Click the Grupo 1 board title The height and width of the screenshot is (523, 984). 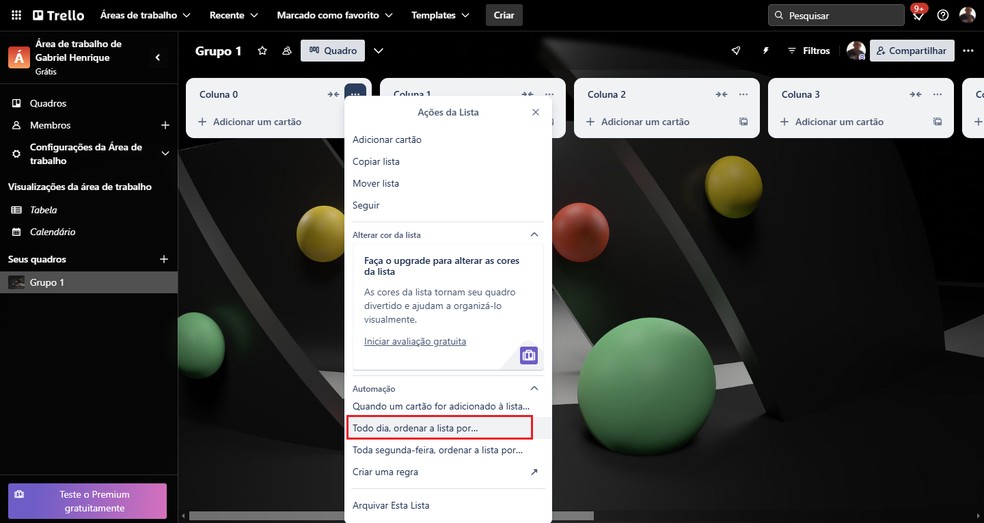218,51
